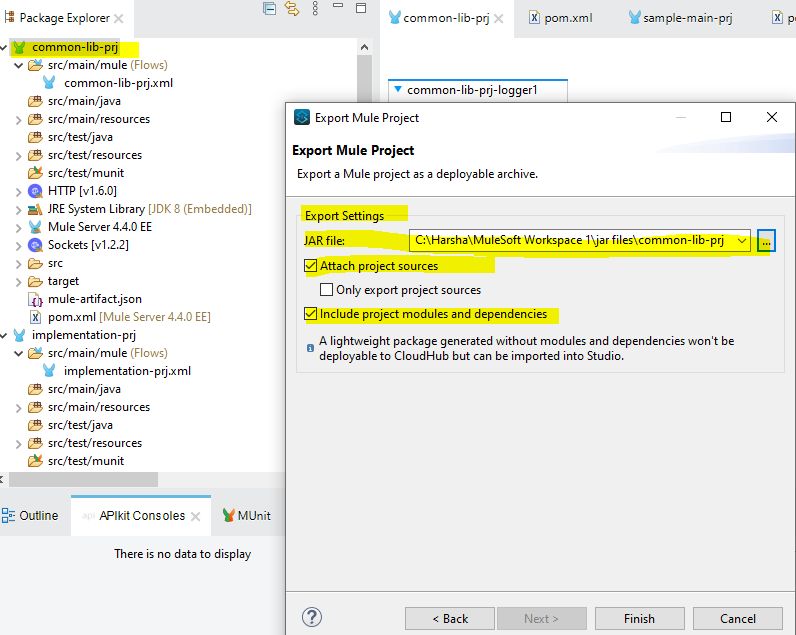Image resolution: width=796 pixels, height=635 pixels.
Task: Click the common-lib-prj.xml file icon
Action: pyautogui.click(x=49, y=82)
